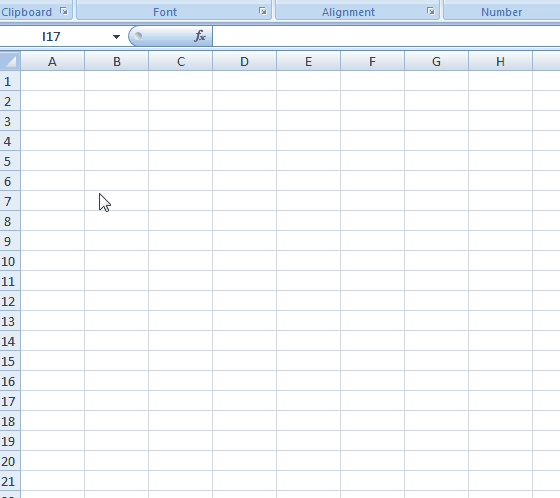
Task: Select row 8 header
Action: [x=10, y=221]
